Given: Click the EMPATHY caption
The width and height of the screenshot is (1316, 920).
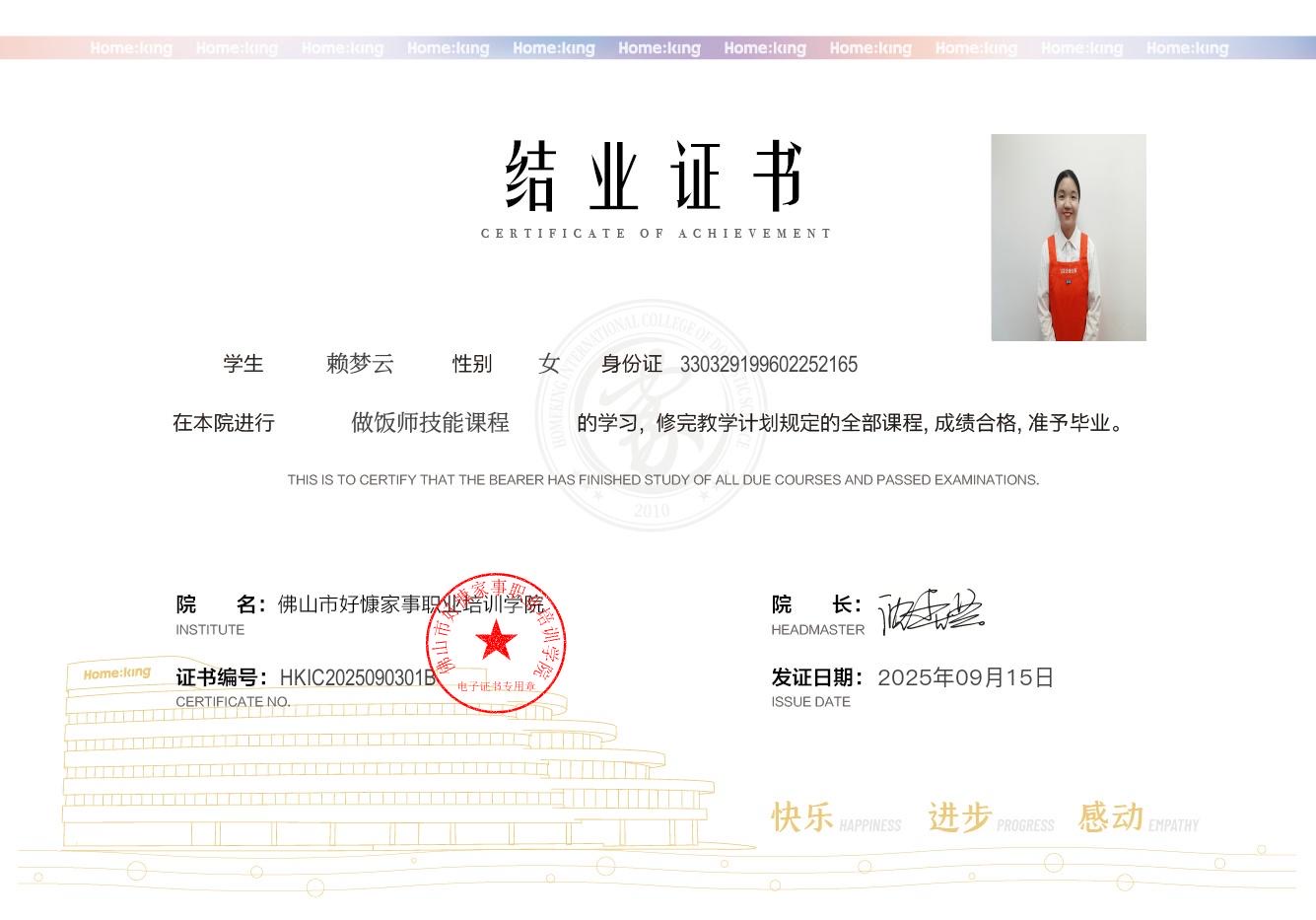Looking at the screenshot, I should (1174, 825).
